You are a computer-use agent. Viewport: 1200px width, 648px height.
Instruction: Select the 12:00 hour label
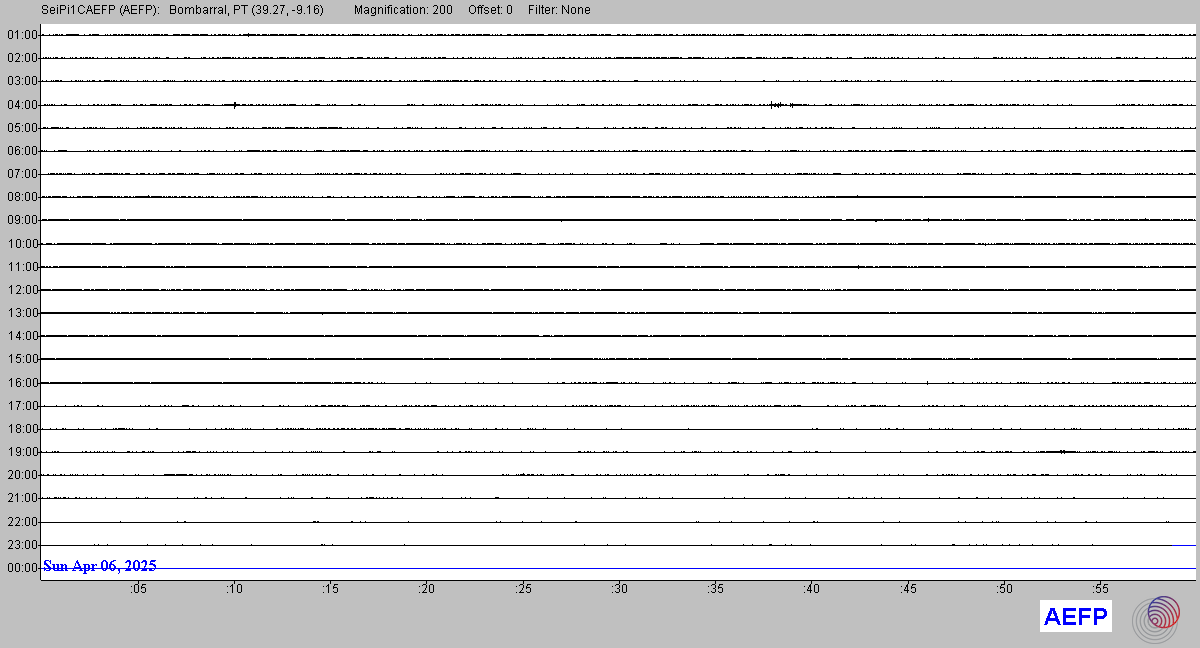pyautogui.click(x=22, y=290)
